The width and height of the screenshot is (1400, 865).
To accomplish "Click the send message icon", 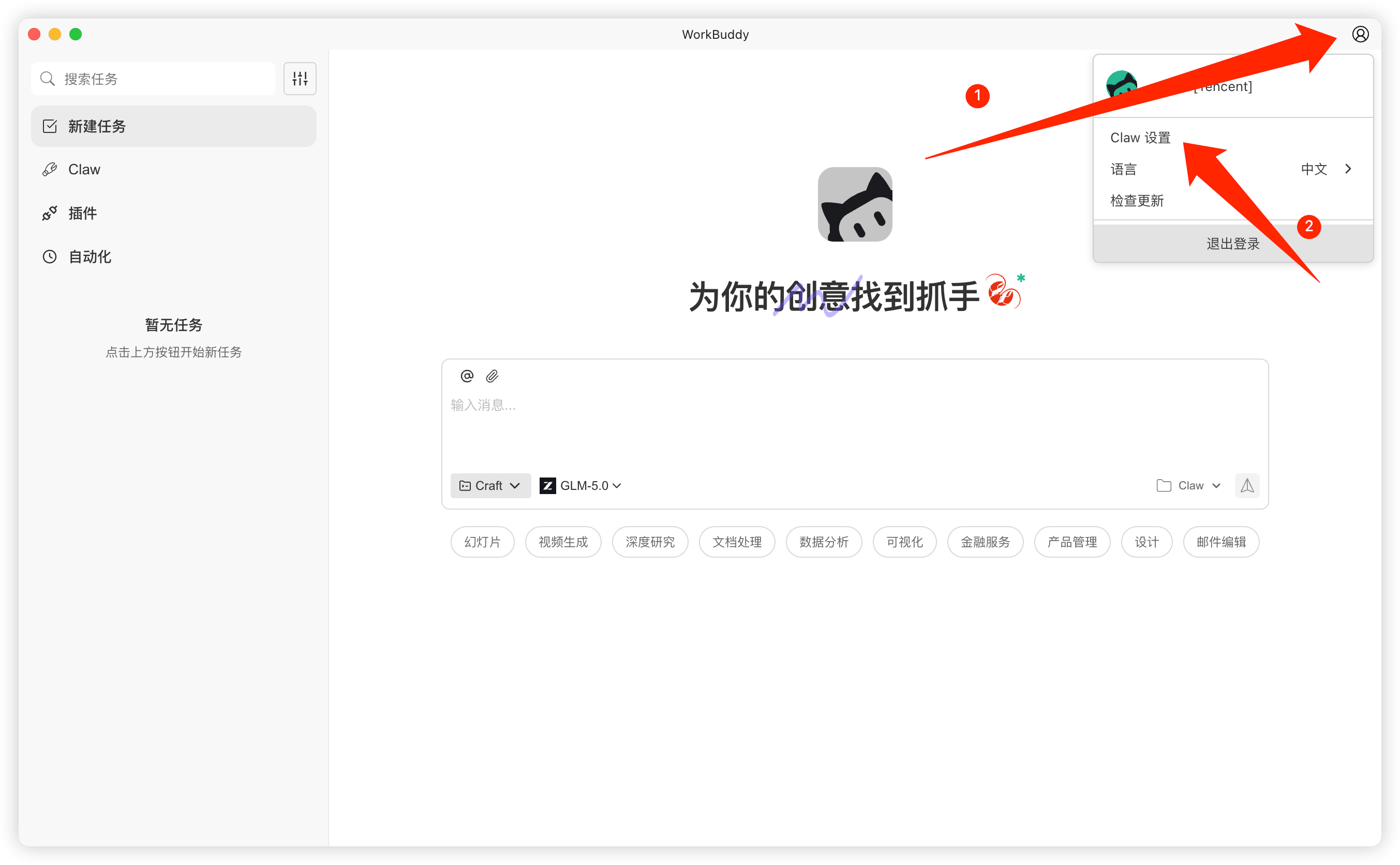I will pos(1247,485).
